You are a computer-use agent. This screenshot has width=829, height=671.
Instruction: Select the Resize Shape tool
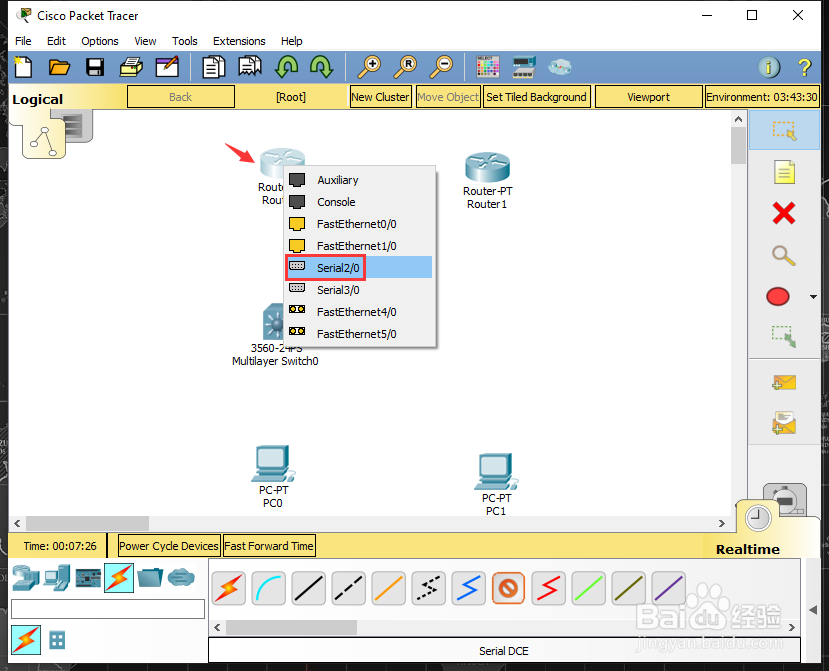pyautogui.click(x=784, y=336)
